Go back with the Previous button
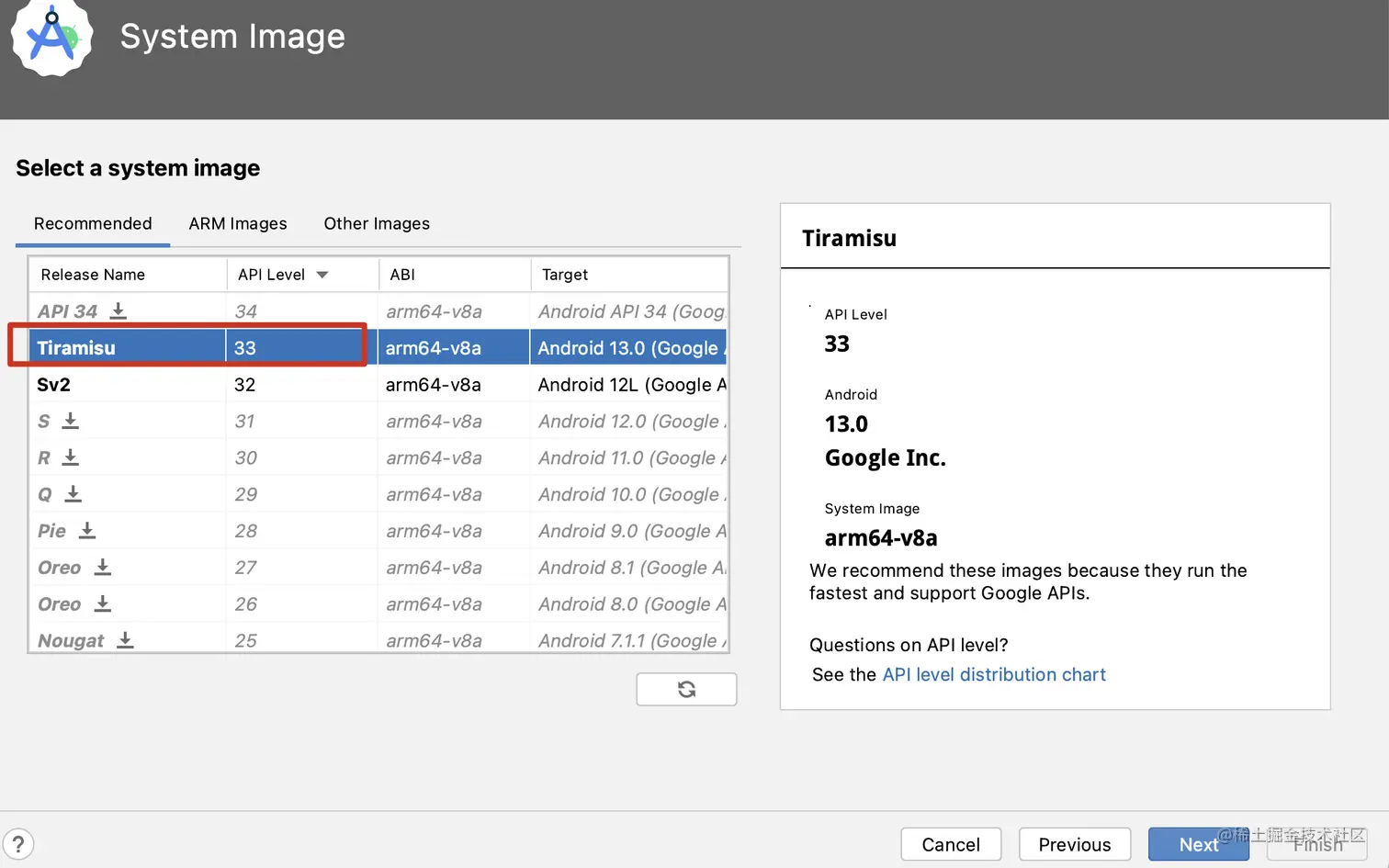Image resolution: width=1389 pixels, height=868 pixels. click(1074, 844)
